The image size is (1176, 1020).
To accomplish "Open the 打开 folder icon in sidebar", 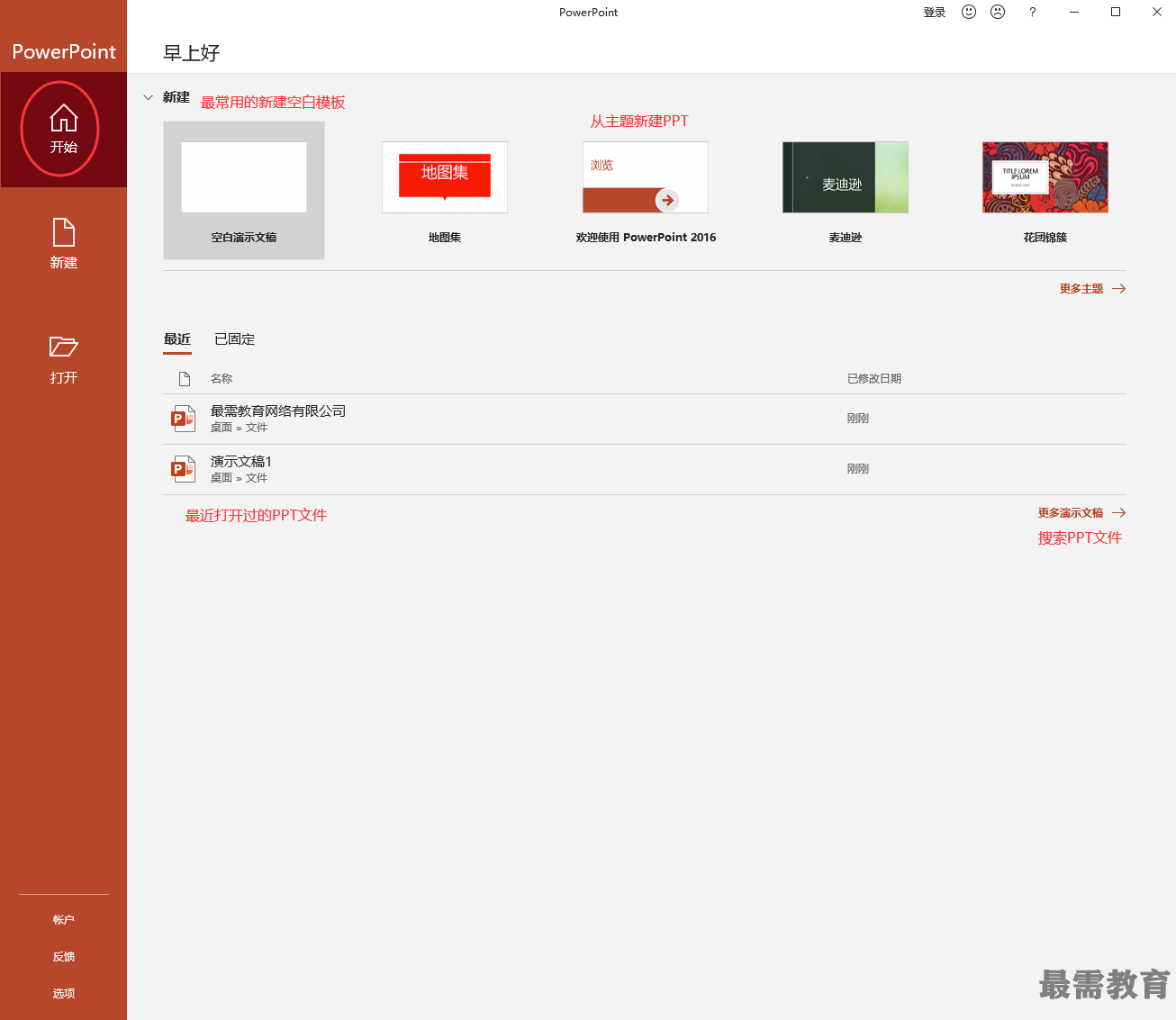I will coord(63,347).
